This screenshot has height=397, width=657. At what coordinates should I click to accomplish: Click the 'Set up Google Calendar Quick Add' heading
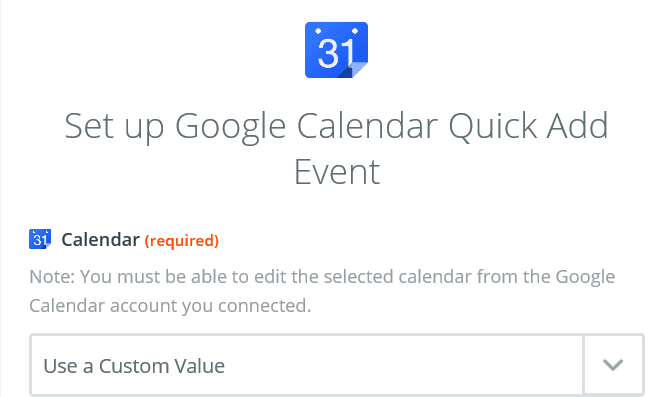click(336, 126)
